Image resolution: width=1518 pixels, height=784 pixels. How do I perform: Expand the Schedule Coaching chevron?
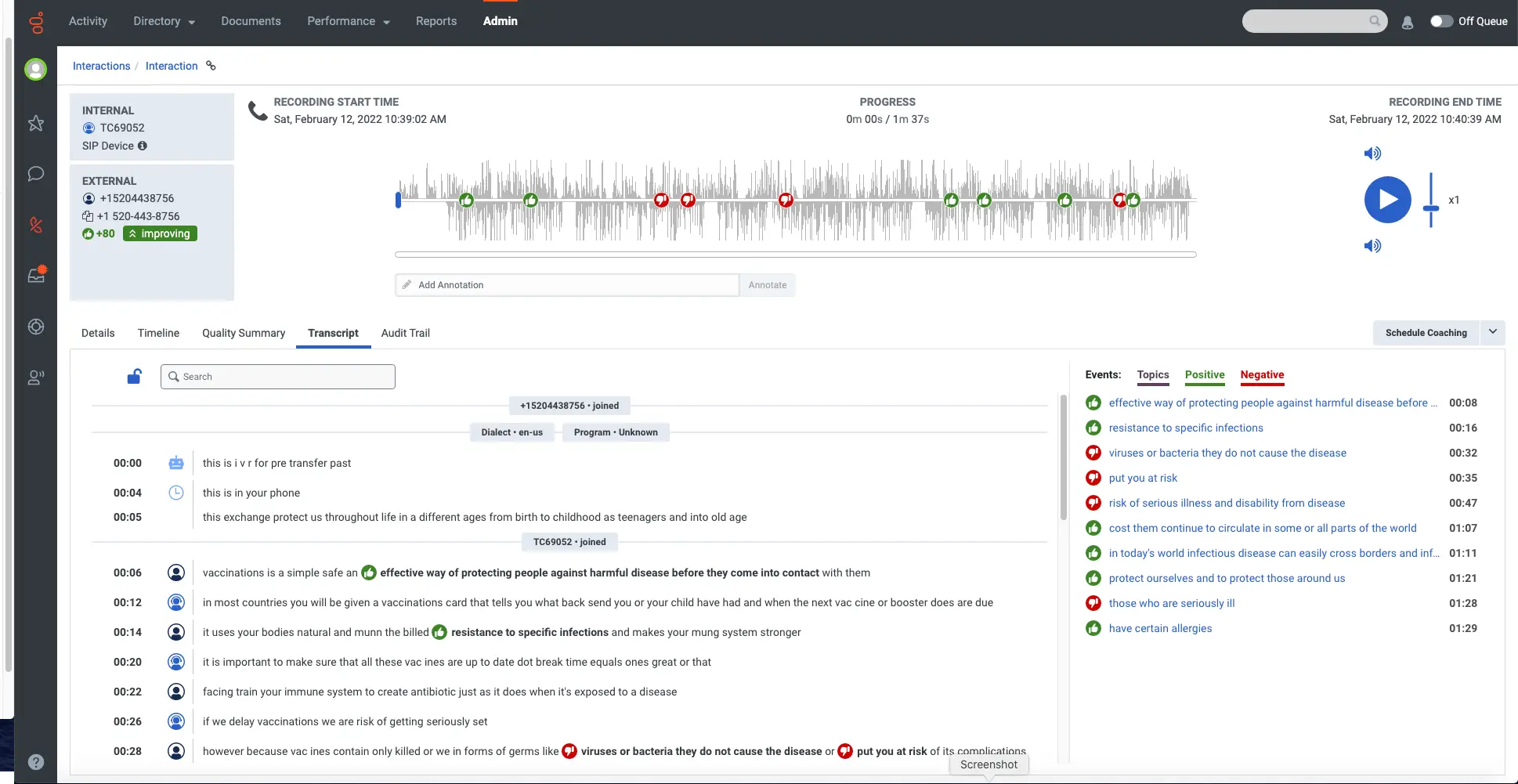[x=1493, y=332]
